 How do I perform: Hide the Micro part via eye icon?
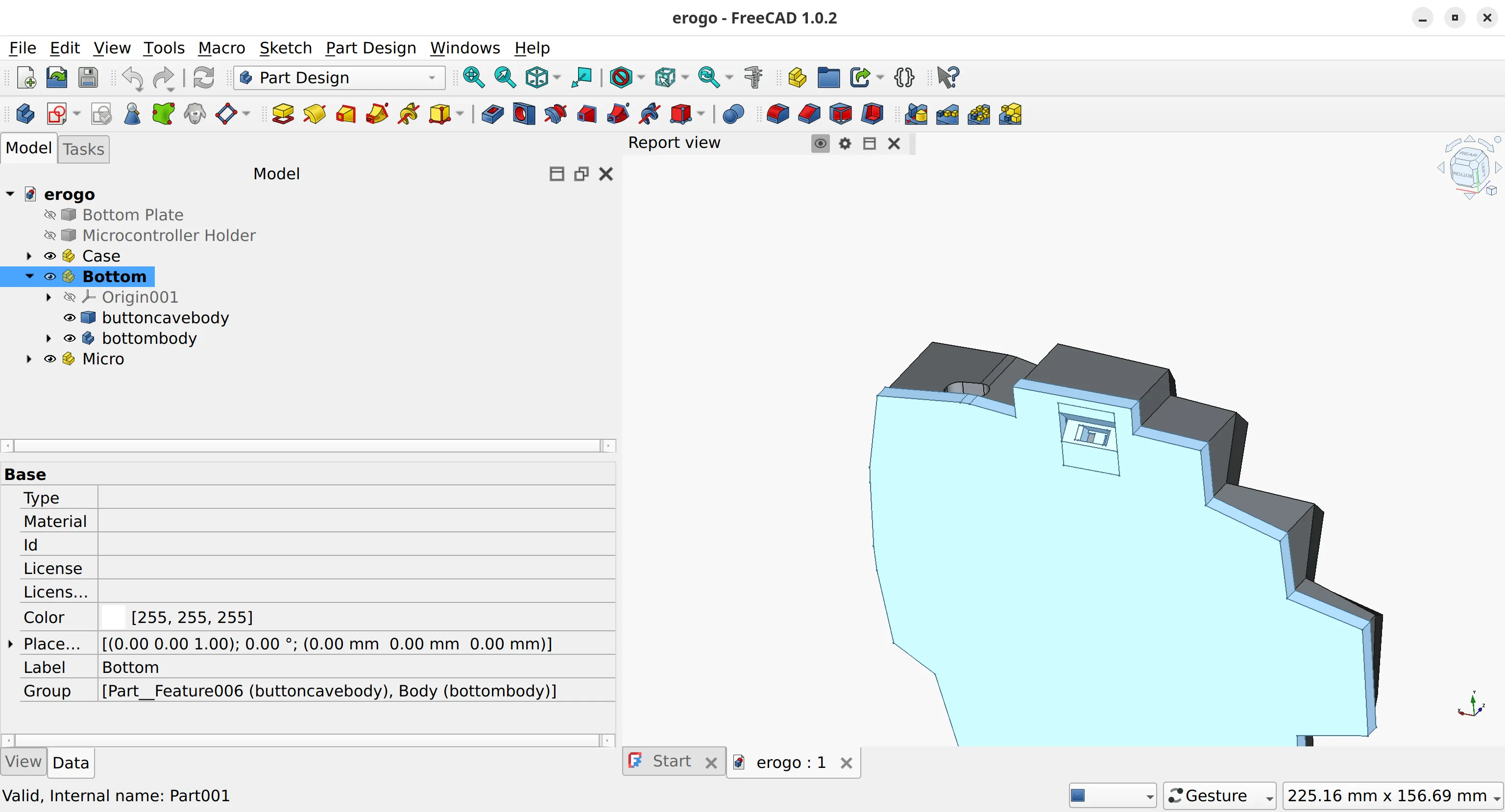[x=50, y=358]
